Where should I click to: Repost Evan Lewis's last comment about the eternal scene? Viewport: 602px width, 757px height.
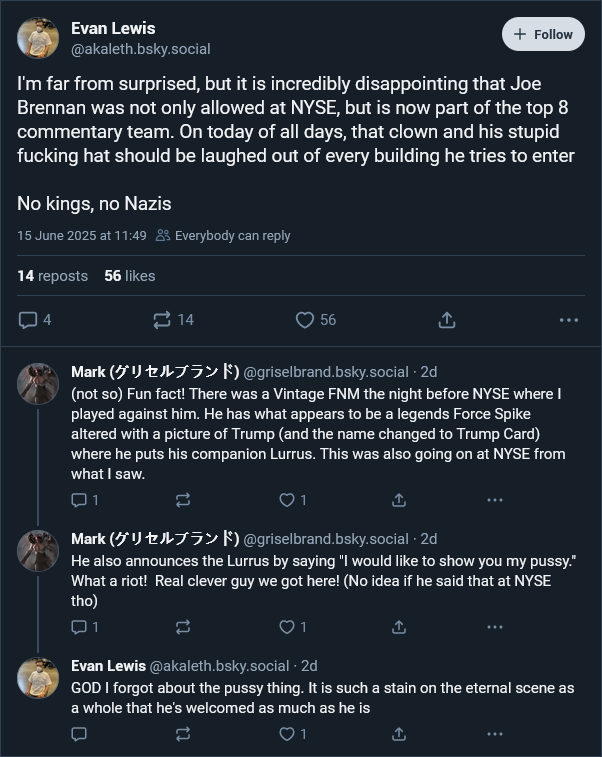click(183, 734)
